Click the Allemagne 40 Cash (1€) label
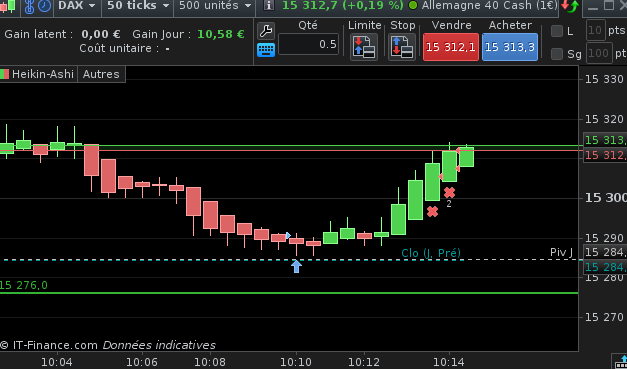 pos(488,5)
